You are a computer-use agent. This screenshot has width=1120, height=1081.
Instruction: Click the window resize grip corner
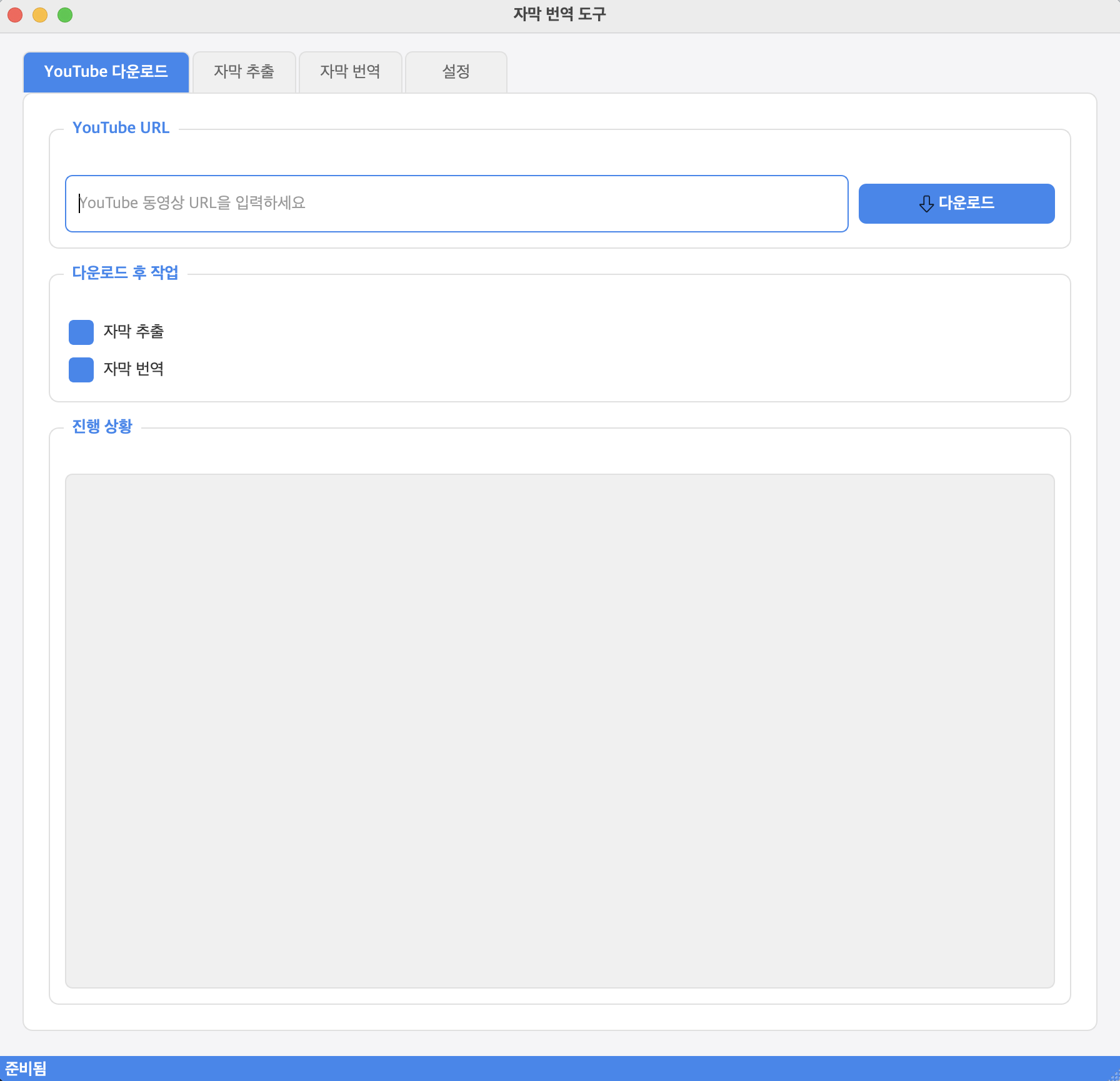1114,1075
